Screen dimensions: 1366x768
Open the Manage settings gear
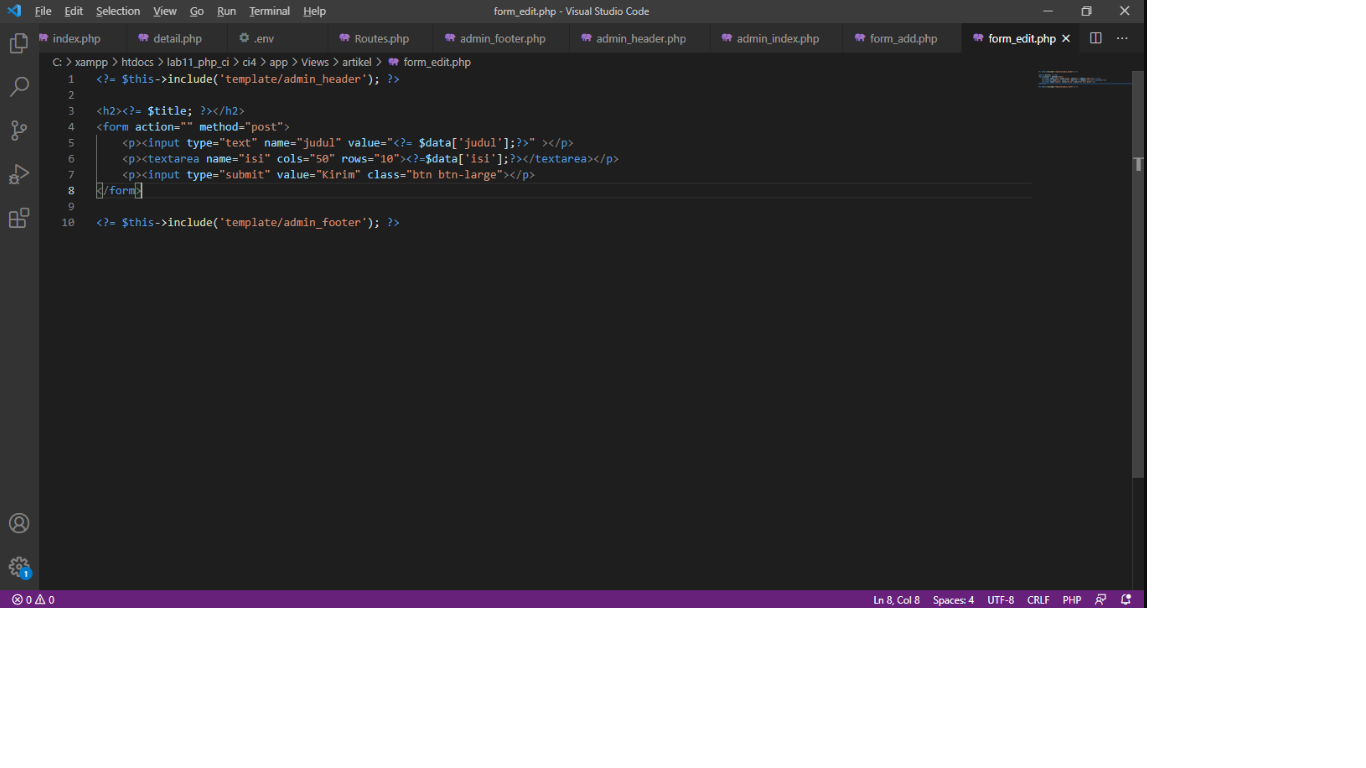(19, 566)
